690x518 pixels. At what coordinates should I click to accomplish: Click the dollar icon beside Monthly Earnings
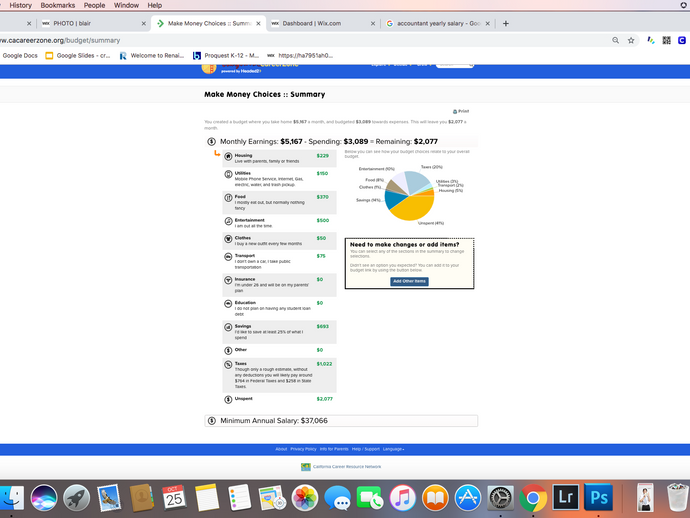click(x=212, y=141)
